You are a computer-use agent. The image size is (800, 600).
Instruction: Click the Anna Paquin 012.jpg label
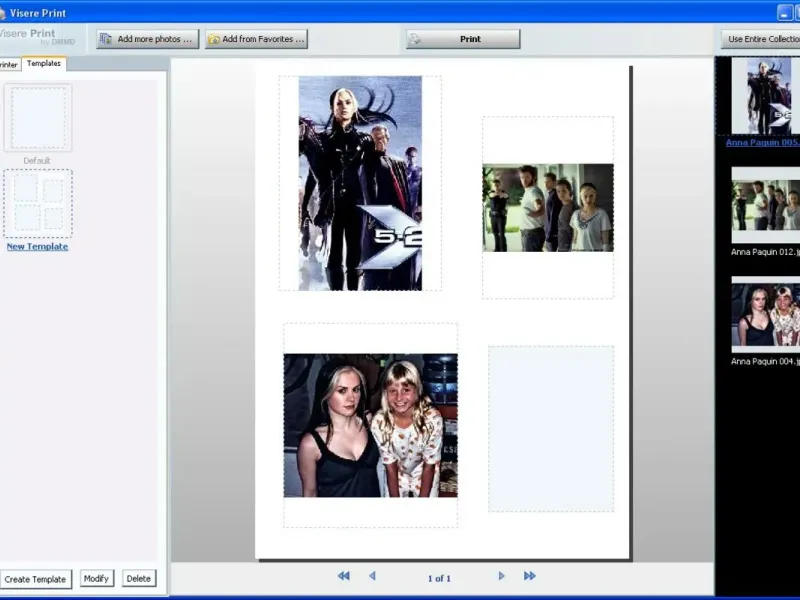click(765, 252)
